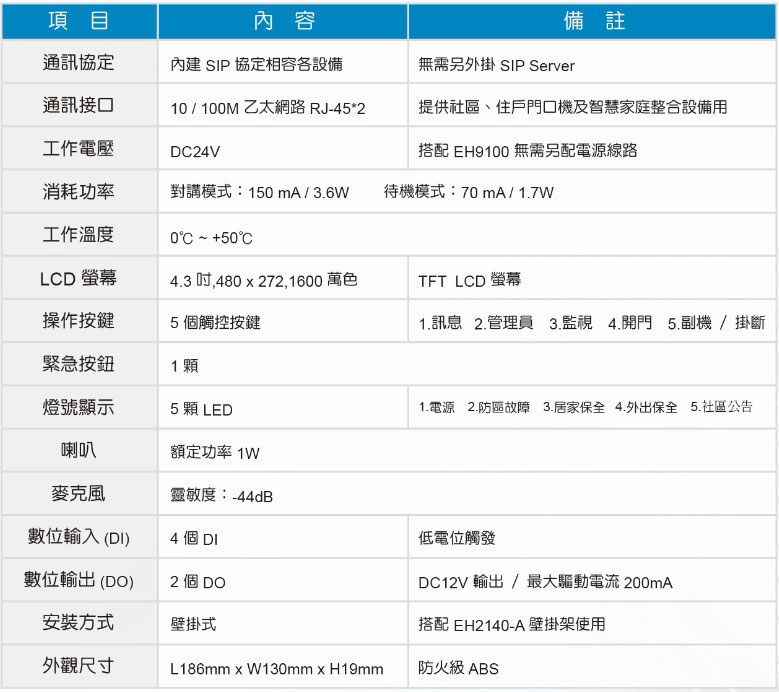The width and height of the screenshot is (779, 692).
Task: Select the 通訊協定 row label
Action: pyautogui.click(x=78, y=63)
